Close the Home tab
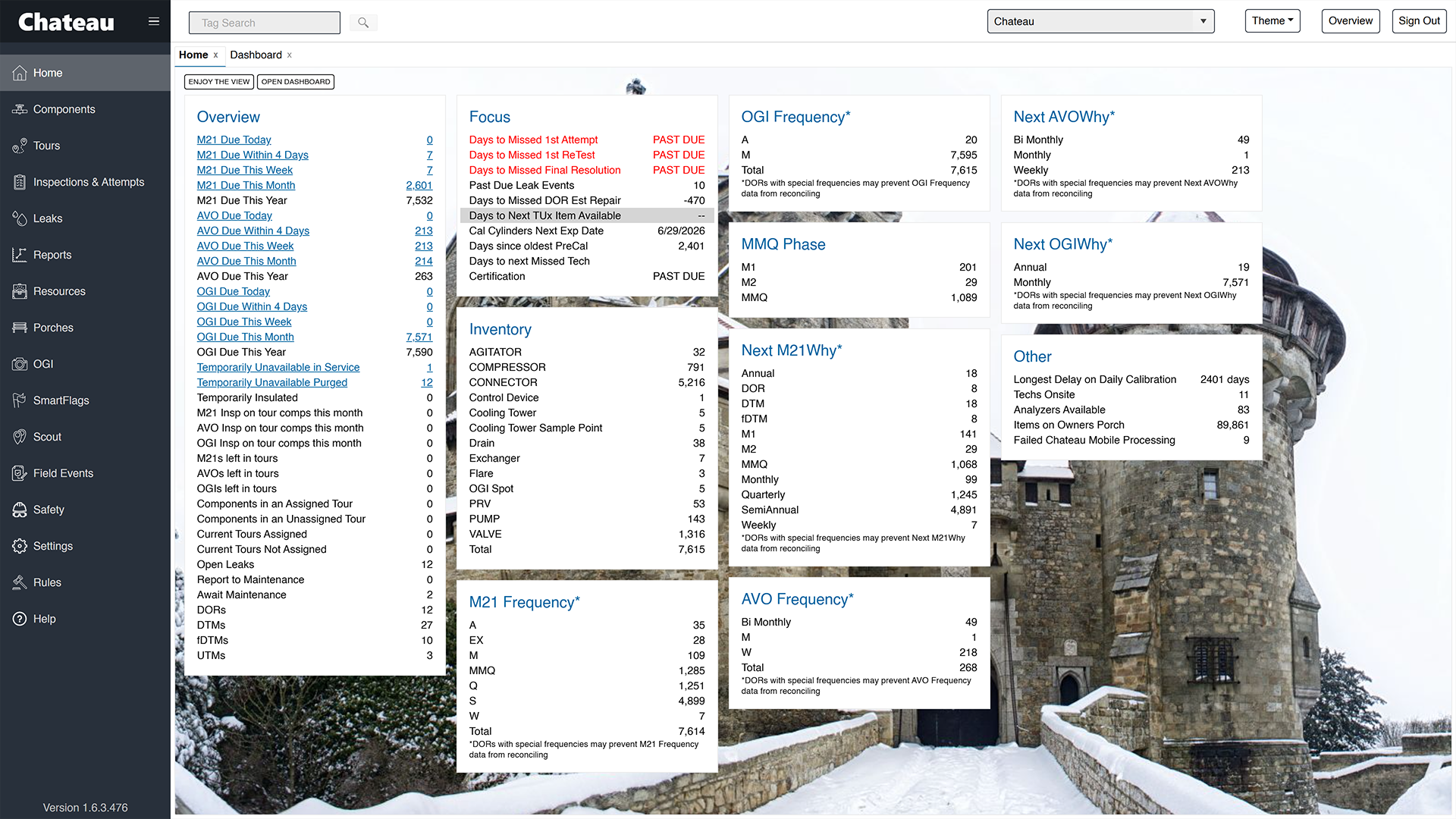The width and height of the screenshot is (1456, 819). click(215, 55)
